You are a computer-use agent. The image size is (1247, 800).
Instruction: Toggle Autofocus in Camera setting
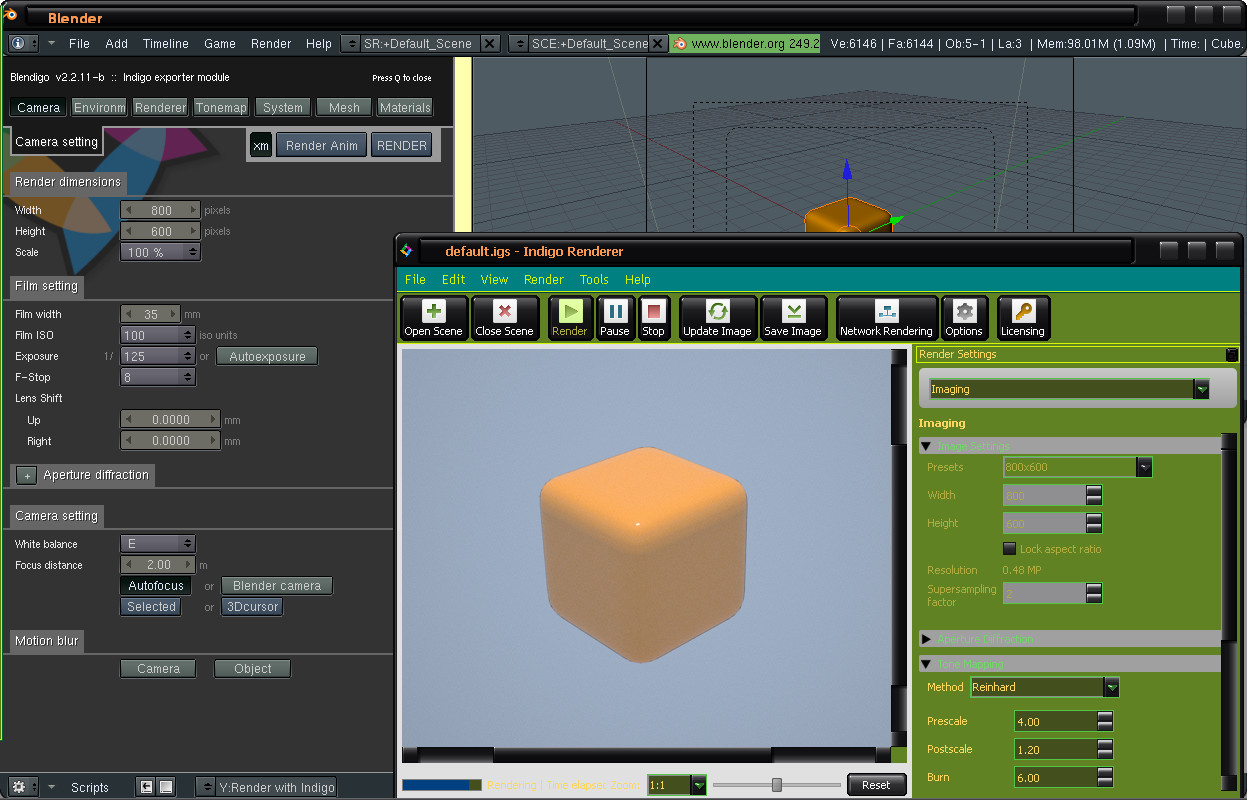[x=156, y=586]
